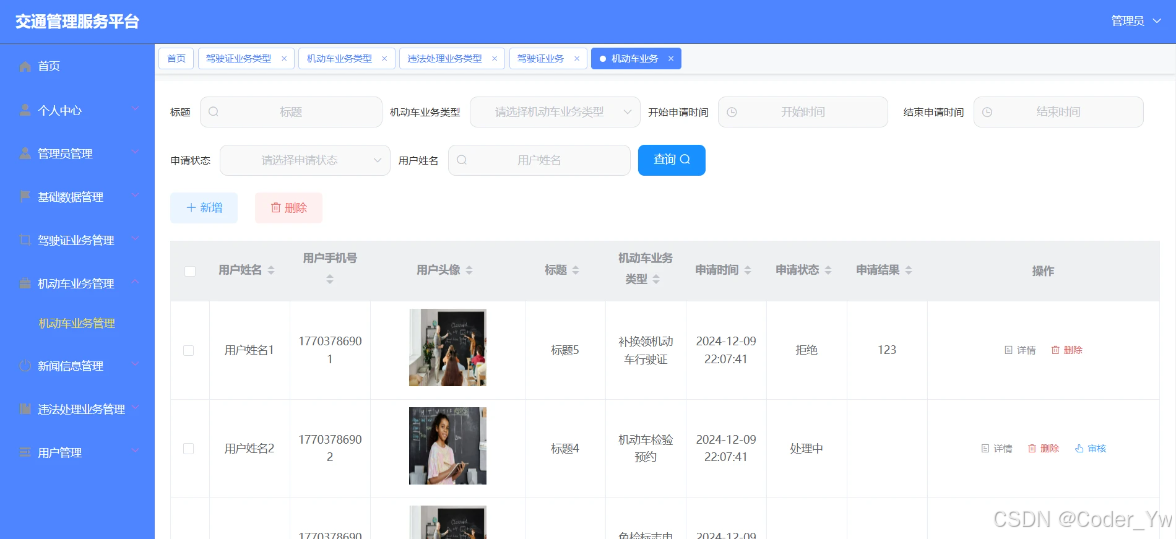Screen dimensions: 1176x539
Task: Expand the 新闻信息管理 sidebar menu
Action: pos(135,364)
